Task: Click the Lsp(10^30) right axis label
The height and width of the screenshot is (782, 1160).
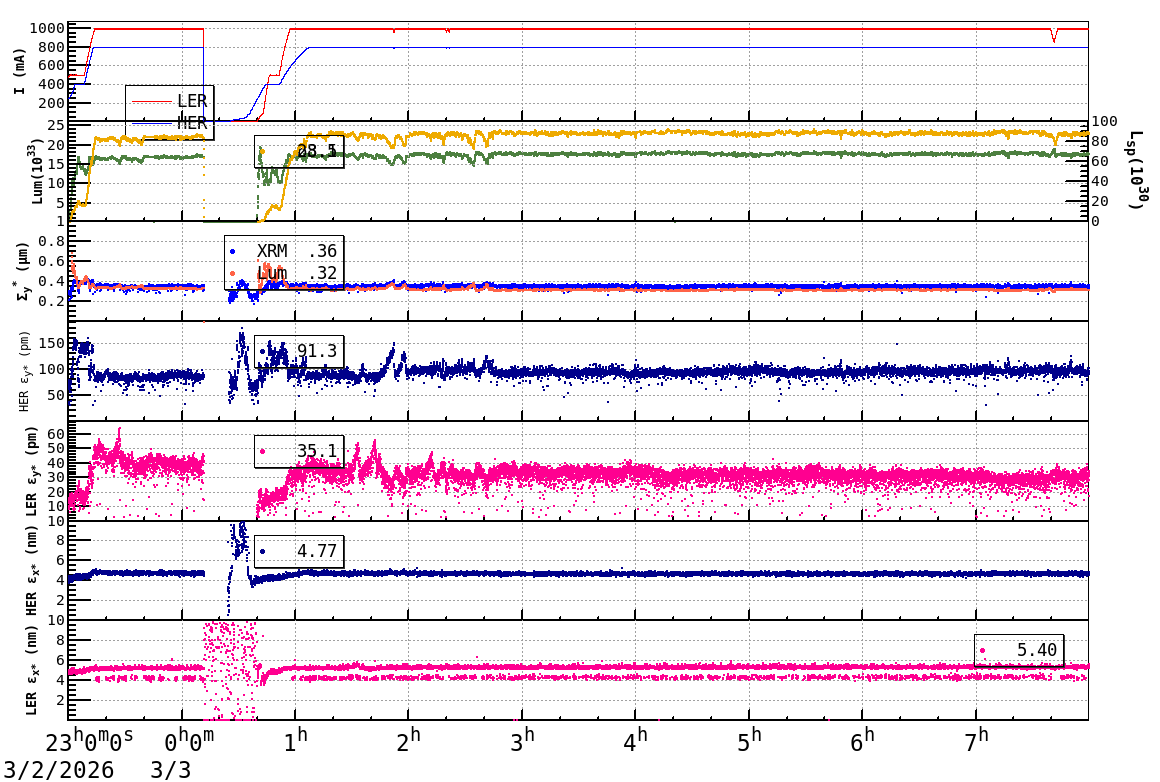Action: tap(1138, 170)
